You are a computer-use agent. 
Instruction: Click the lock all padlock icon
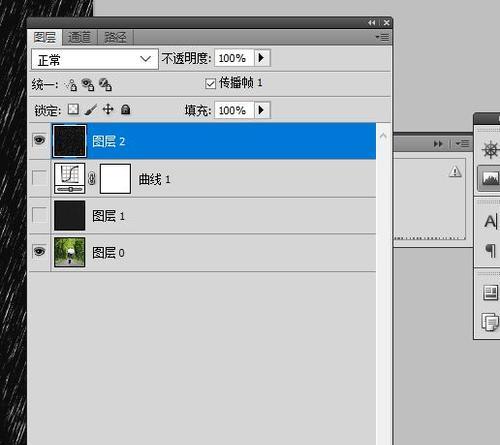(x=125, y=109)
